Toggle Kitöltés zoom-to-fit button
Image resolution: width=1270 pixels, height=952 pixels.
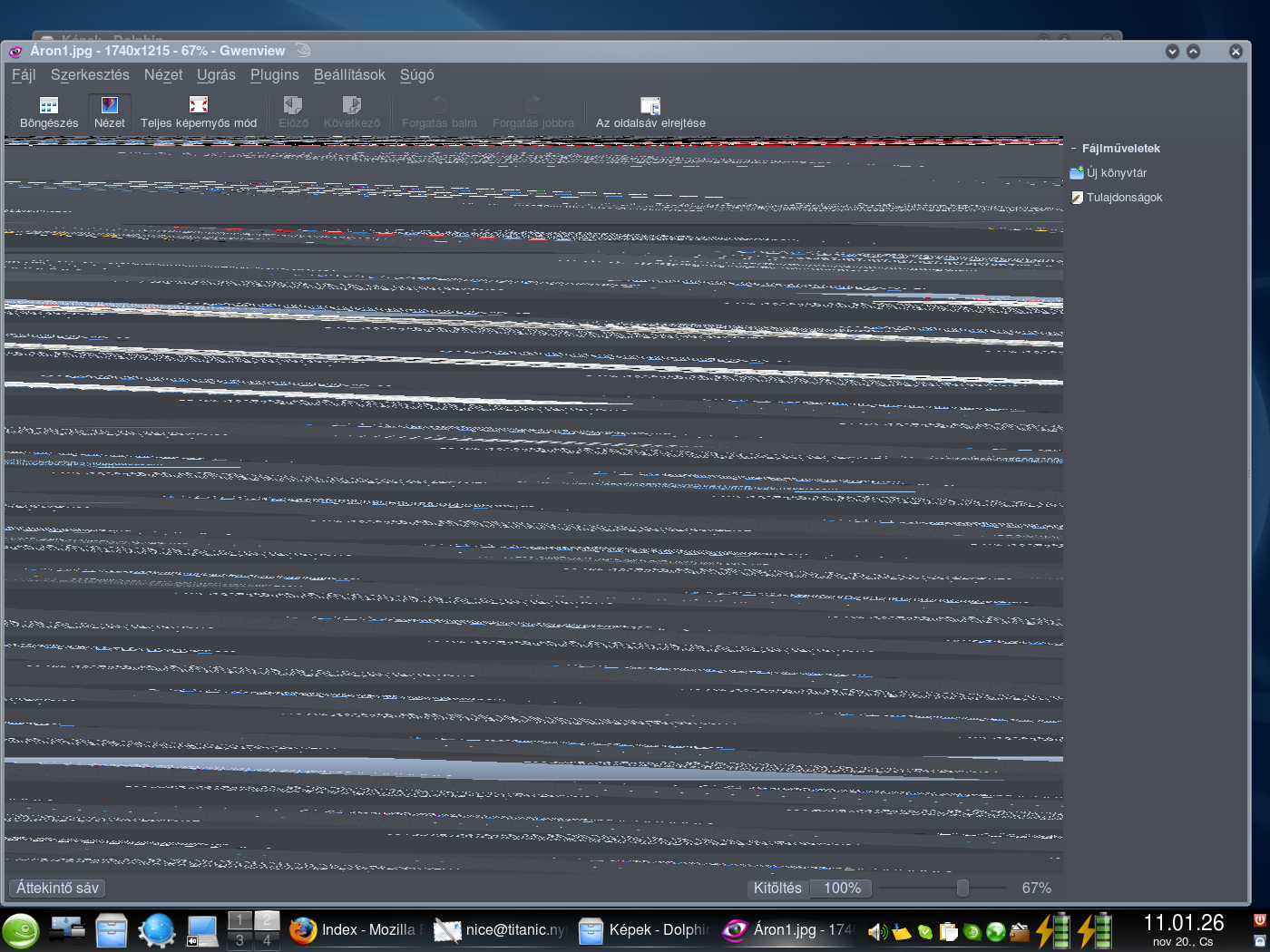pos(777,889)
